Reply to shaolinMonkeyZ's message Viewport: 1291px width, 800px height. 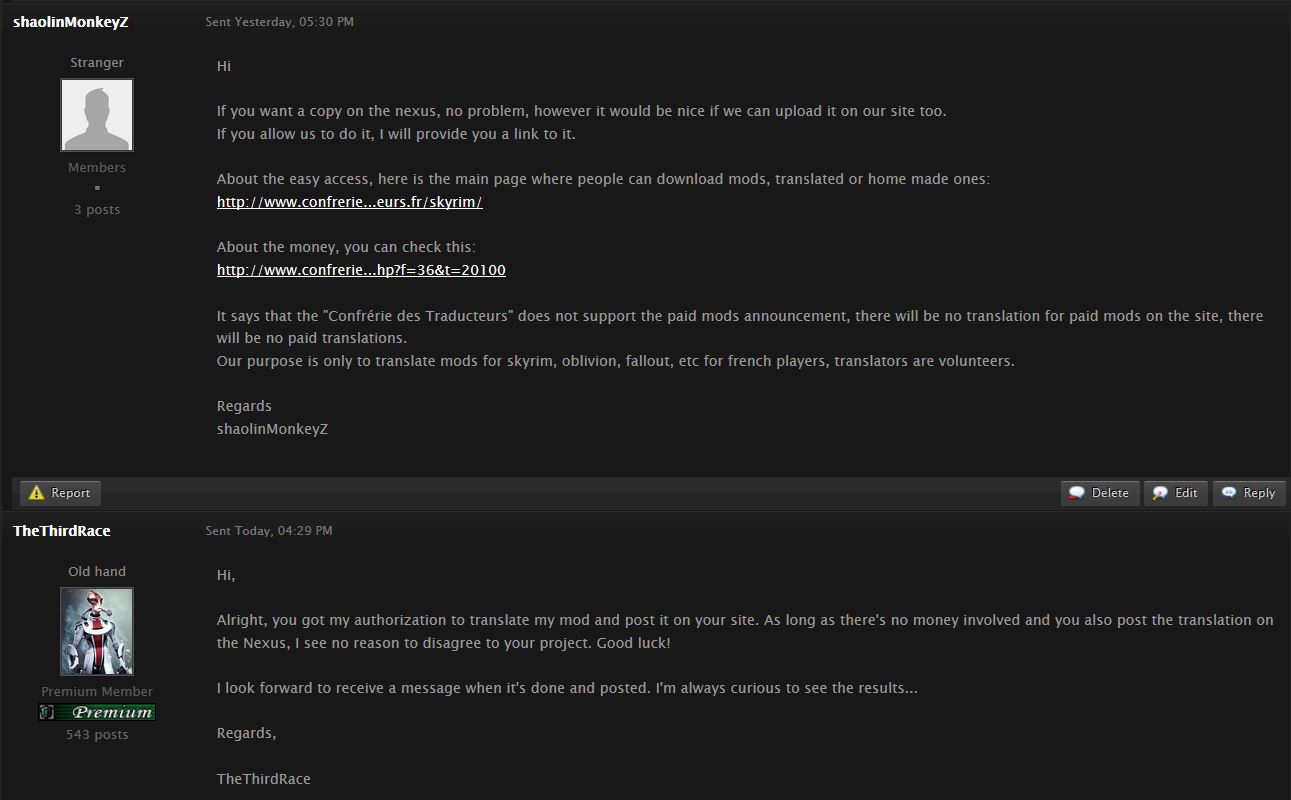point(1249,493)
